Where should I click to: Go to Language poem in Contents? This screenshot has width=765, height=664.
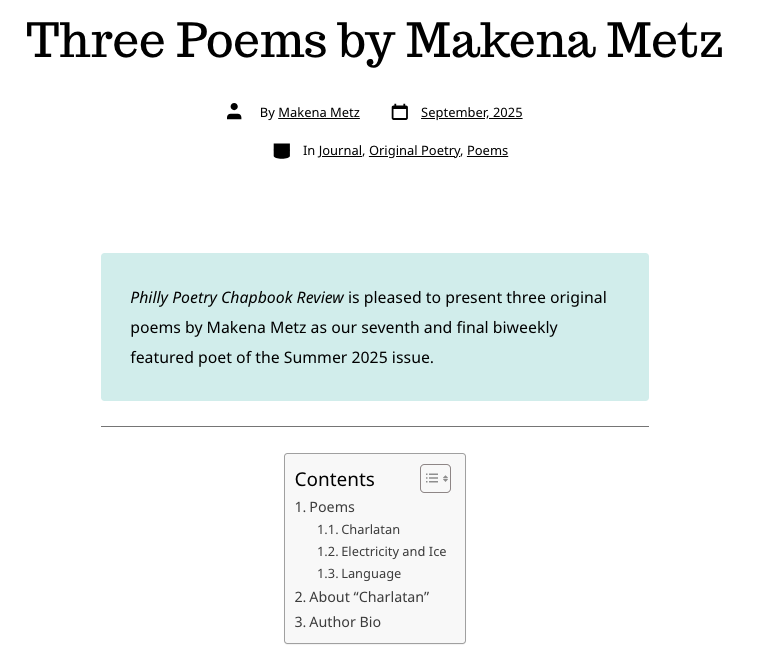click(x=371, y=574)
